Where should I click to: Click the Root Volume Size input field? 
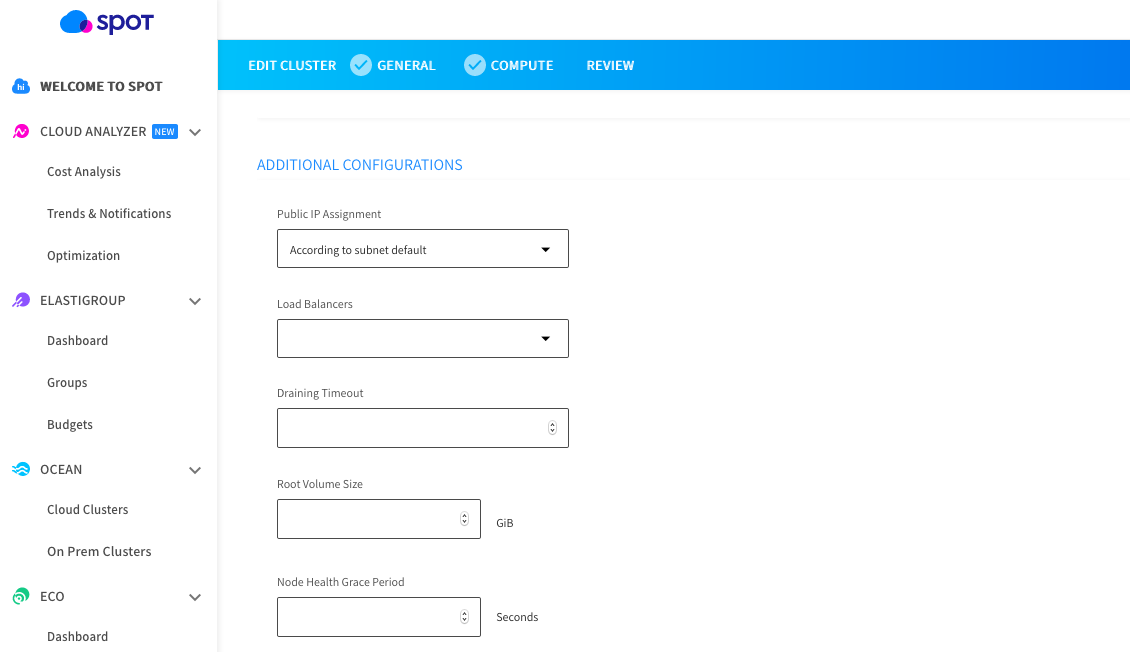tap(365, 519)
